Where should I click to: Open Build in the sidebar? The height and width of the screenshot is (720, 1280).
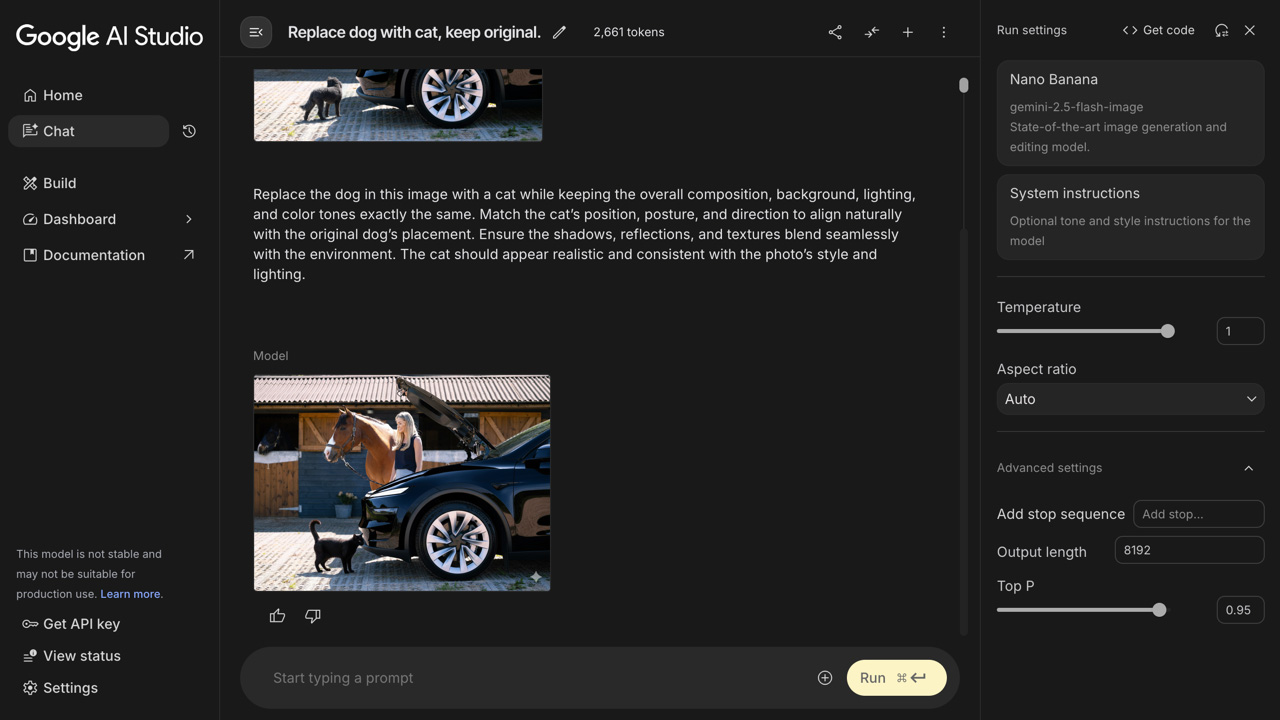coord(59,183)
